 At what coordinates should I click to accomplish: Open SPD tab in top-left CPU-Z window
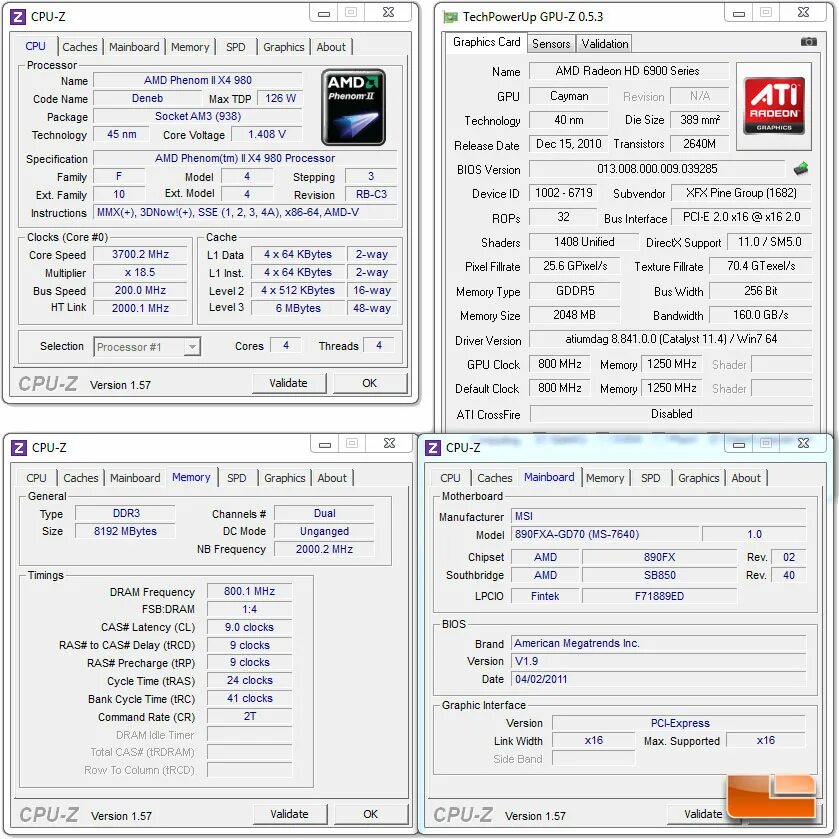[235, 47]
